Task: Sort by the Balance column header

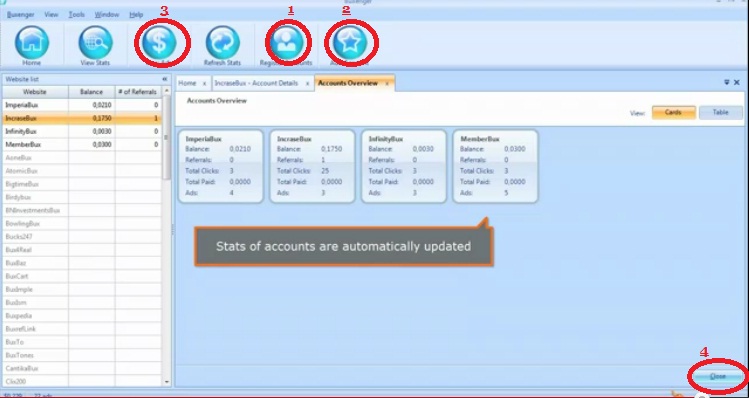Action: tap(92, 92)
